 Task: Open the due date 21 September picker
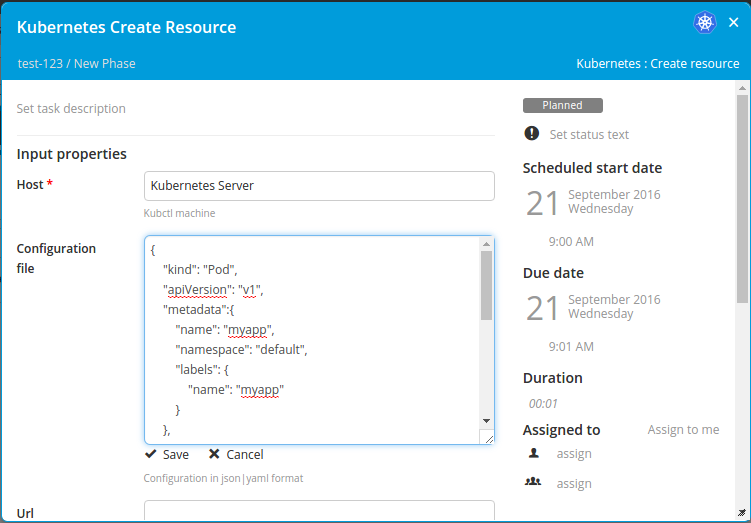tap(594, 307)
